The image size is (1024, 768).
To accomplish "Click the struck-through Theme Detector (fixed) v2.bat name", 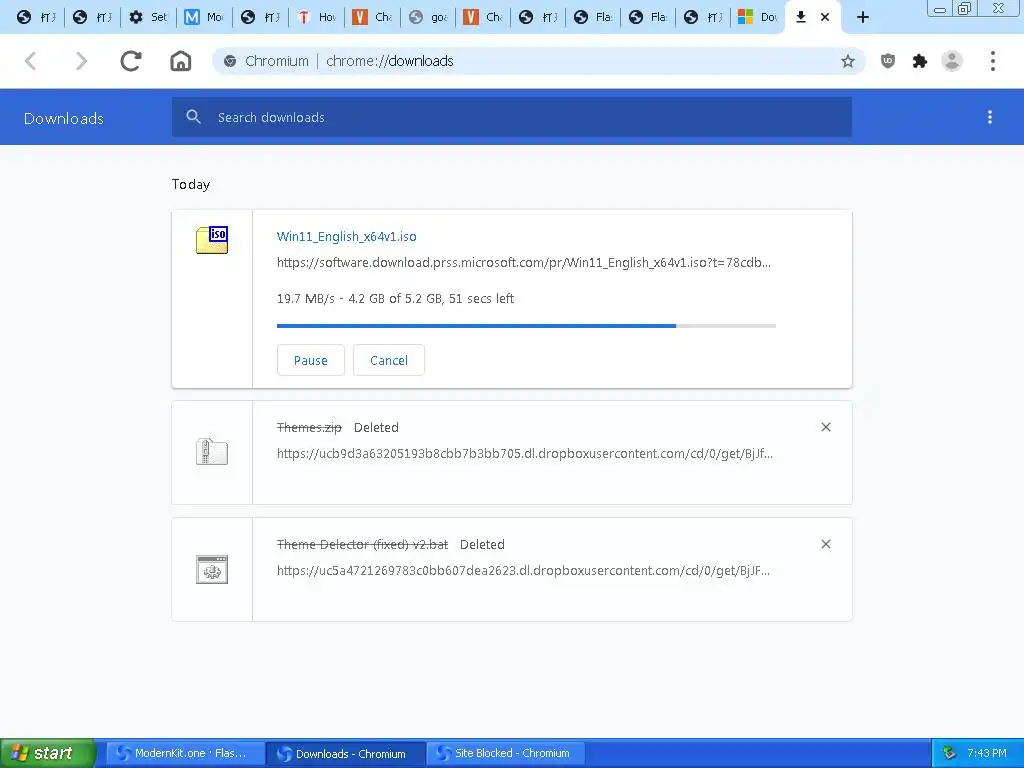I will coord(362,545).
